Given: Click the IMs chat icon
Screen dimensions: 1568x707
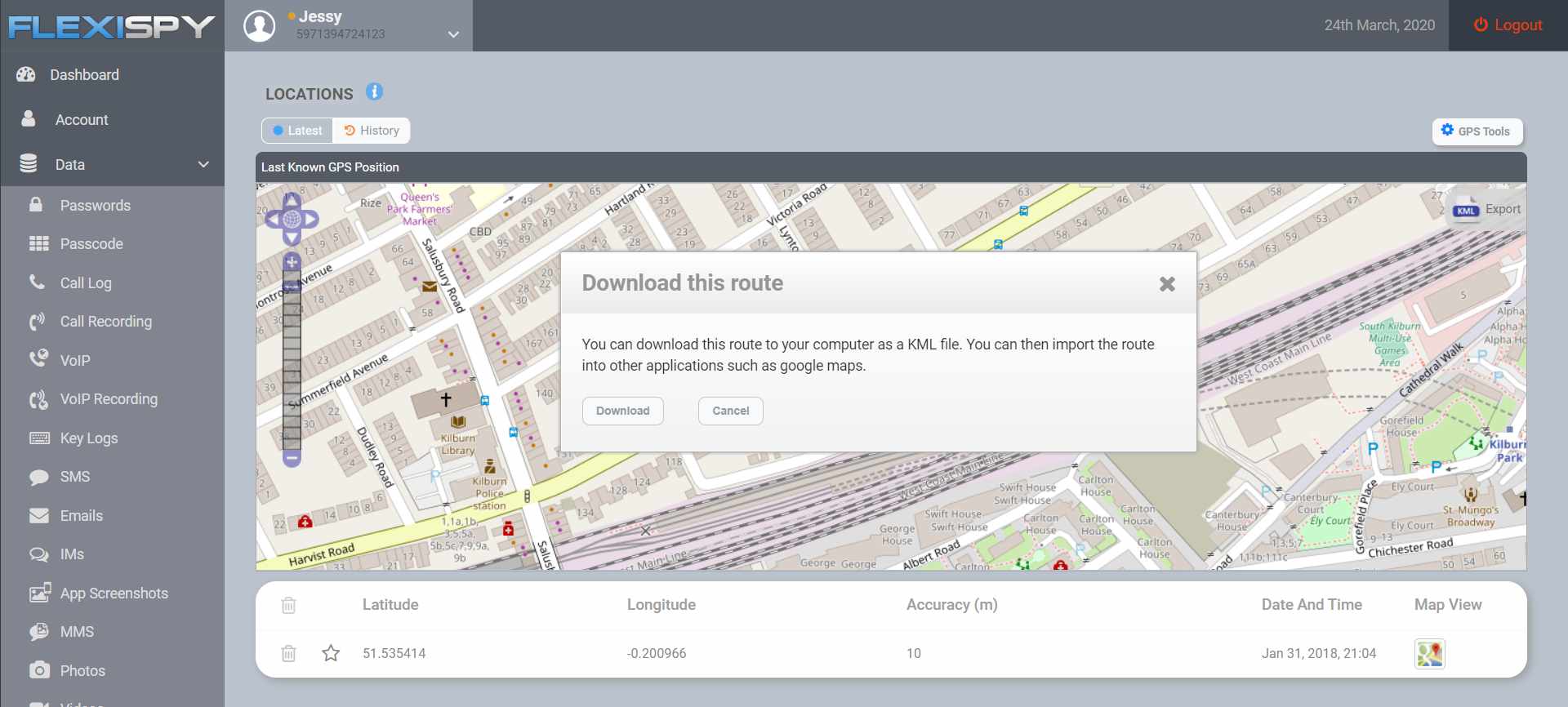Looking at the screenshot, I should tap(38, 554).
